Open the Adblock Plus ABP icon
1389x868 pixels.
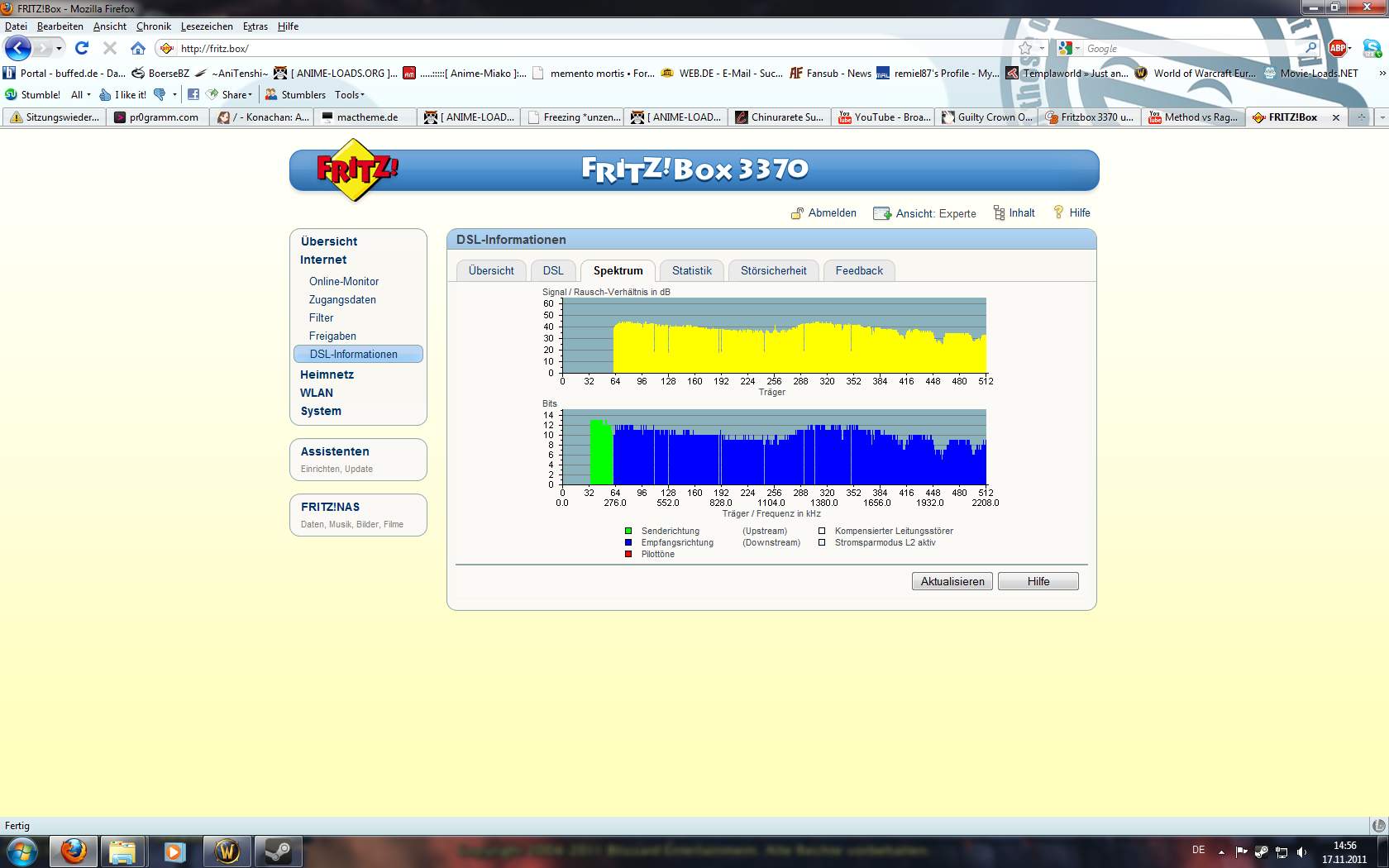tap(1337, 48)
